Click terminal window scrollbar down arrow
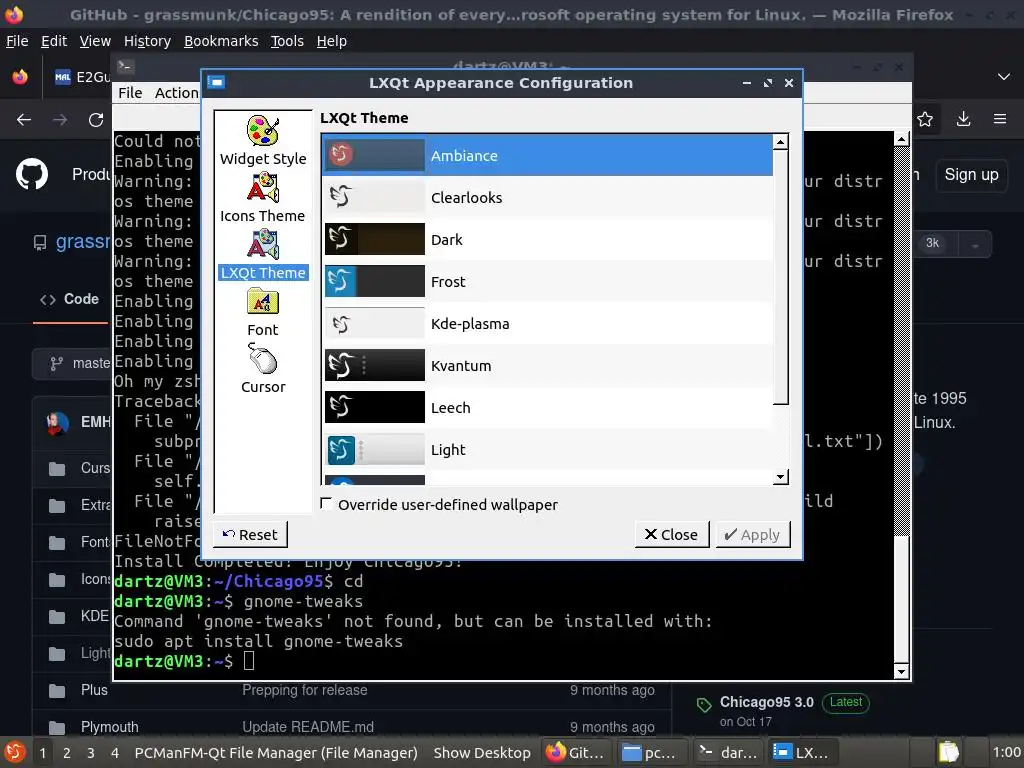This screenshot has height=768, width=1024. pyautogui.click(x=901, y=671)
